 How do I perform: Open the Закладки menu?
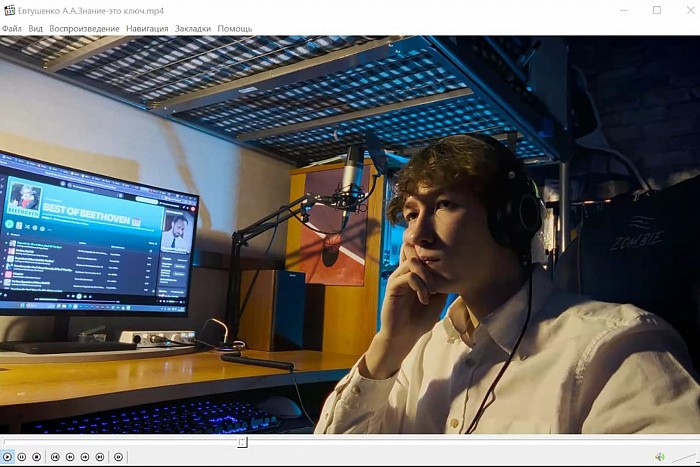point(194,29)
